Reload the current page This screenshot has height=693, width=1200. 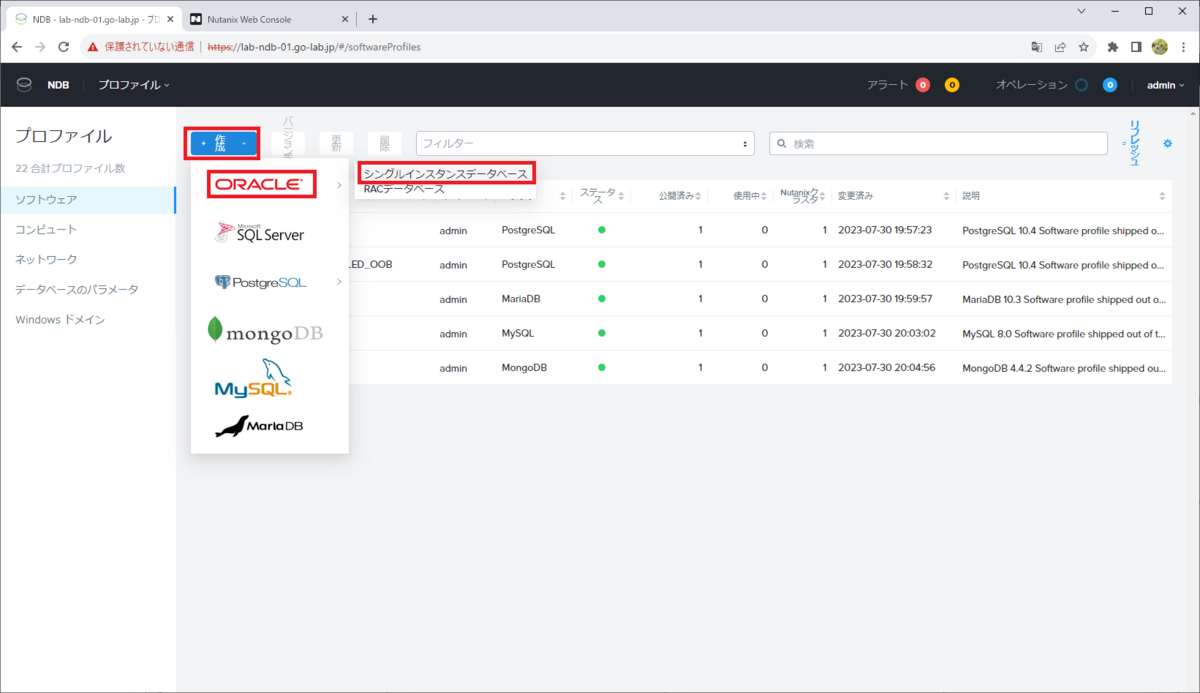point(63,47)
